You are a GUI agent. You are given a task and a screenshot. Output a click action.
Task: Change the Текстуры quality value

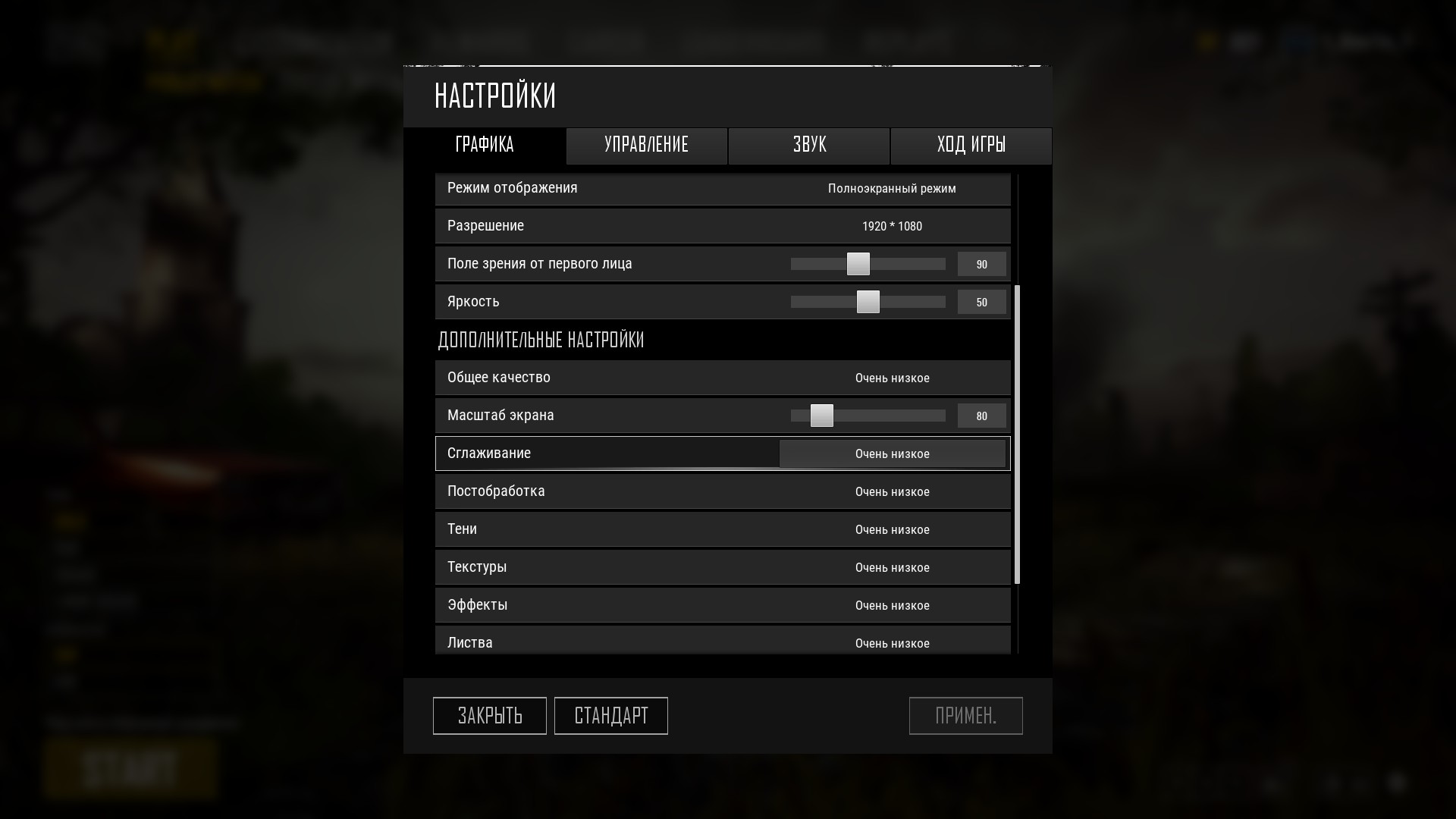tap(893, 567)
